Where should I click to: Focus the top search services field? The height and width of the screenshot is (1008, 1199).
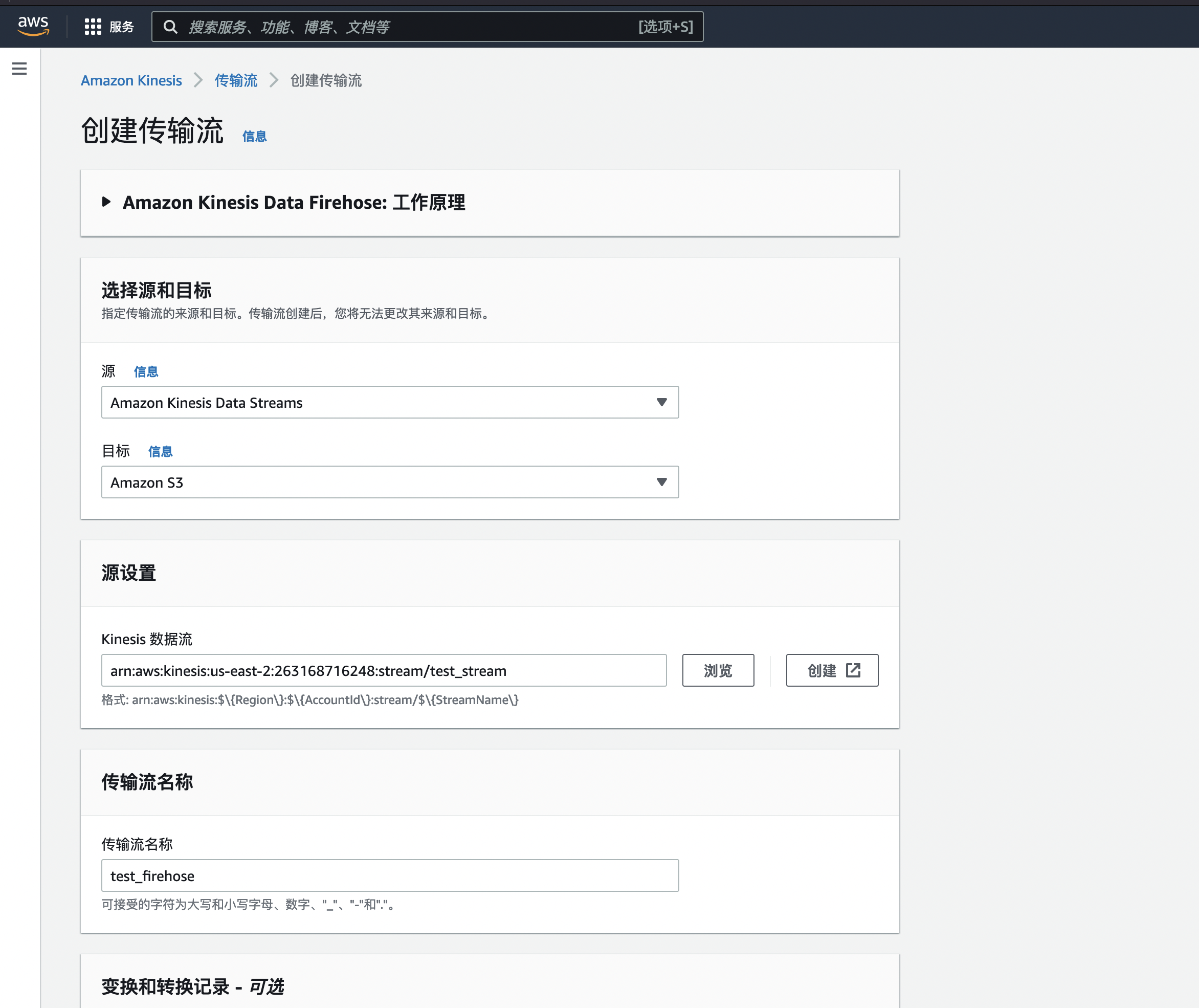(x=411, y=27)
